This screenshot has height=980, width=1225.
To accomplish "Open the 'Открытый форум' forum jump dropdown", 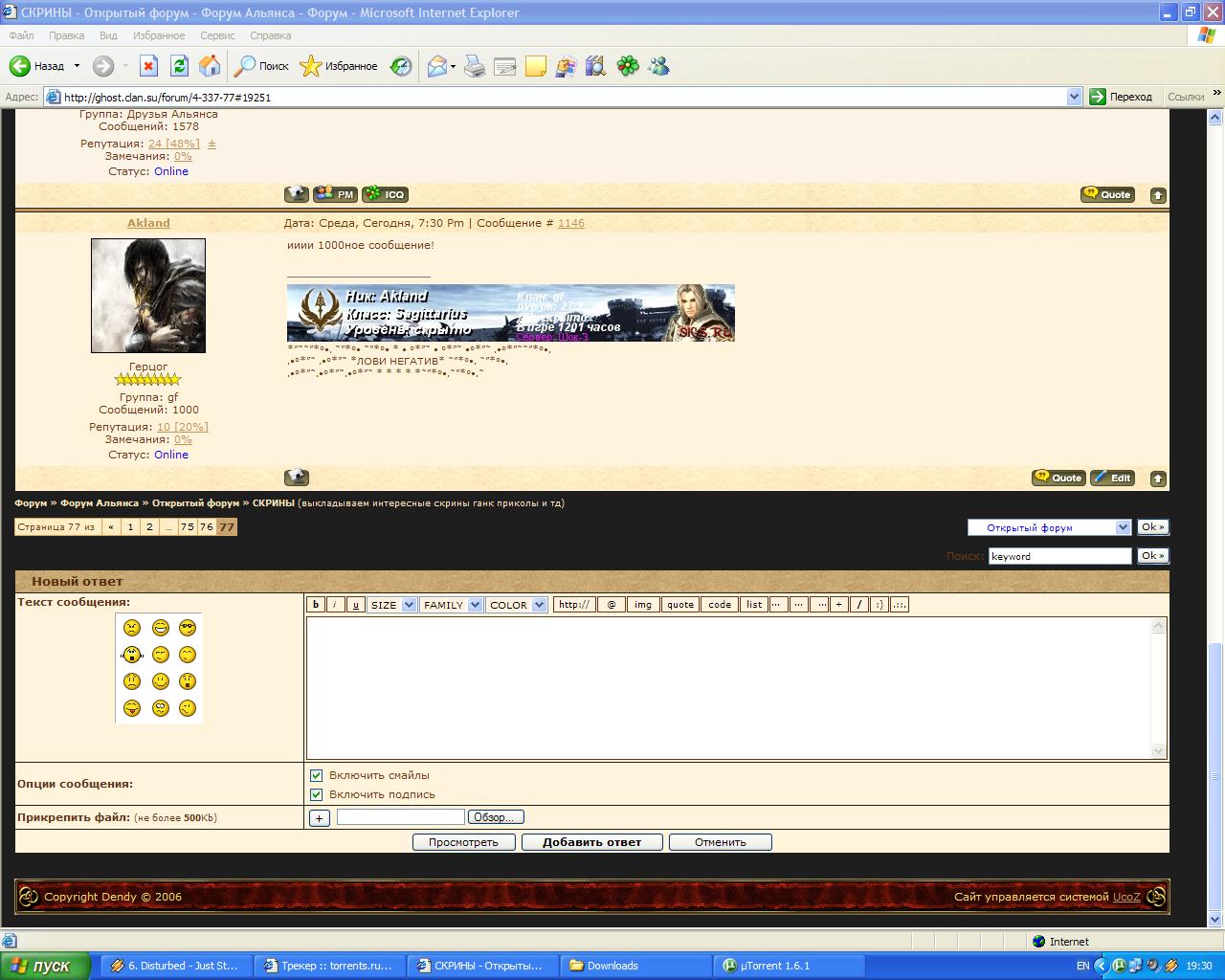I will coord(1049,527).
